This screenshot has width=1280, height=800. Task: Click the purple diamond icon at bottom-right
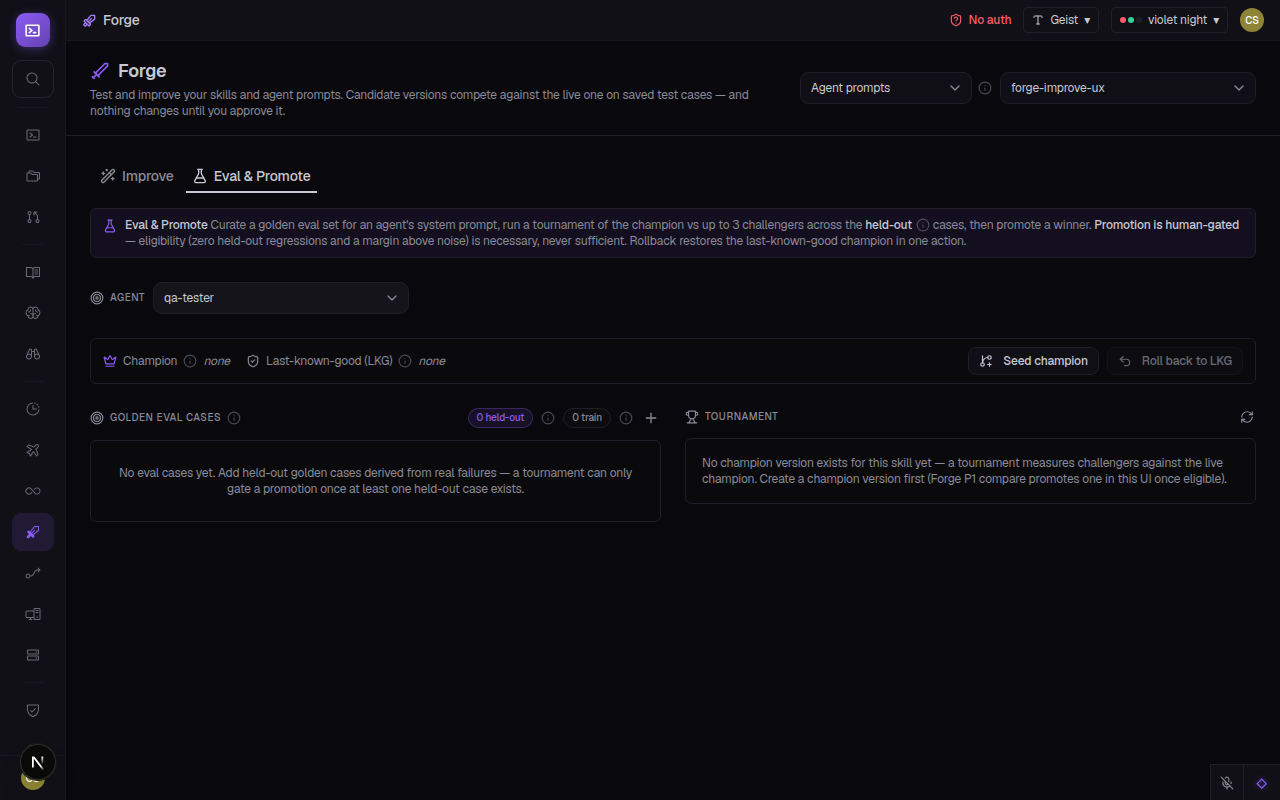[1262, 783]
